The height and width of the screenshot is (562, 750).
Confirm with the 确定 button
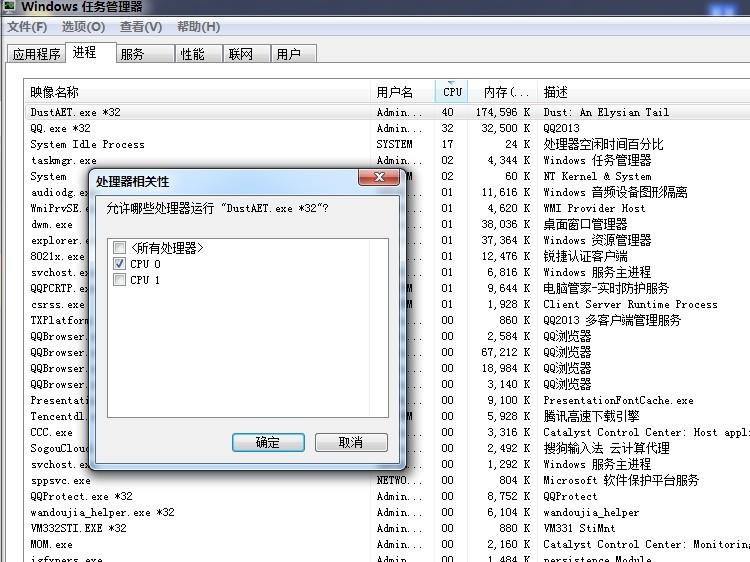click(268, 442)
